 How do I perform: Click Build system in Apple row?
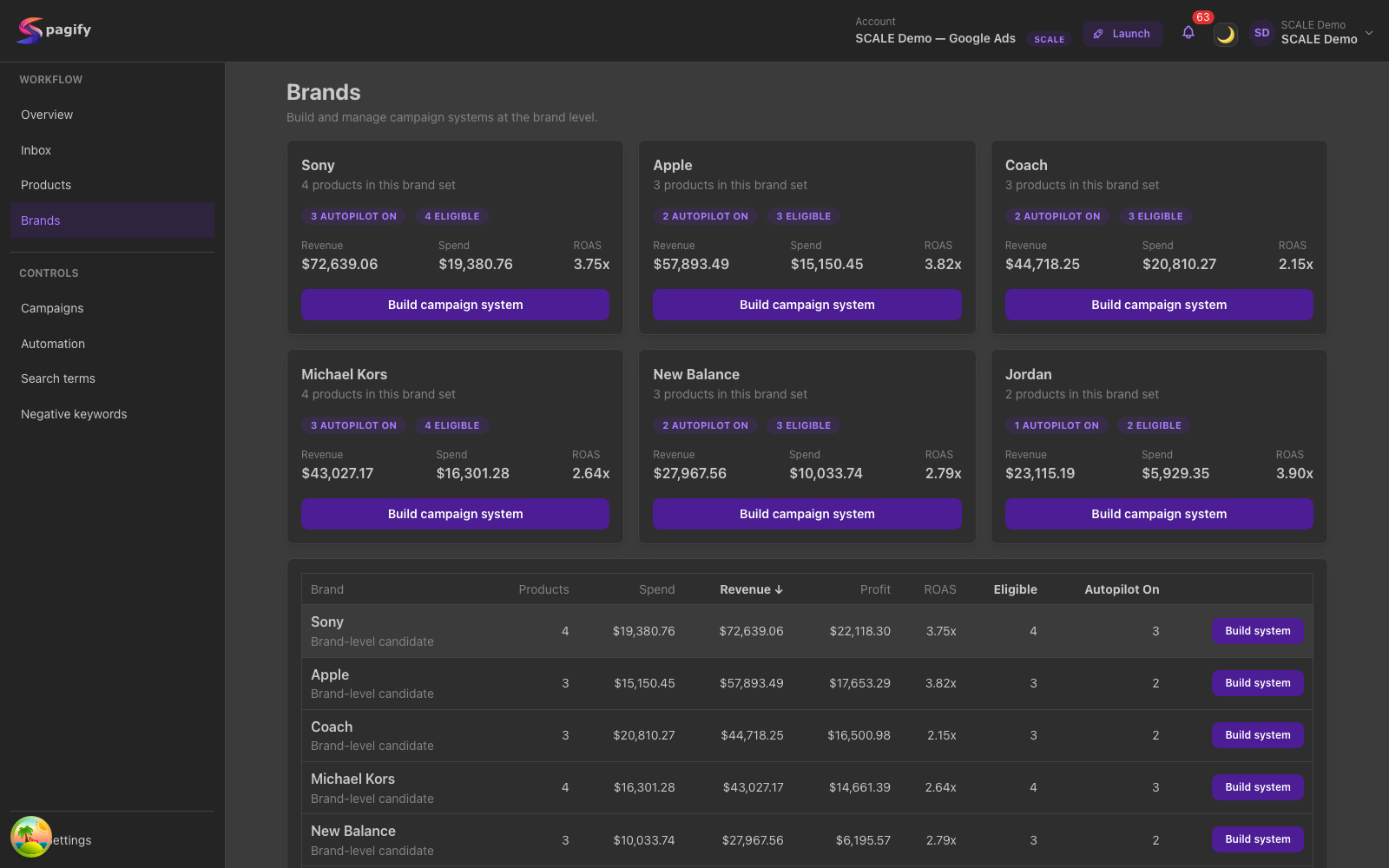(x=1257, y=683)
